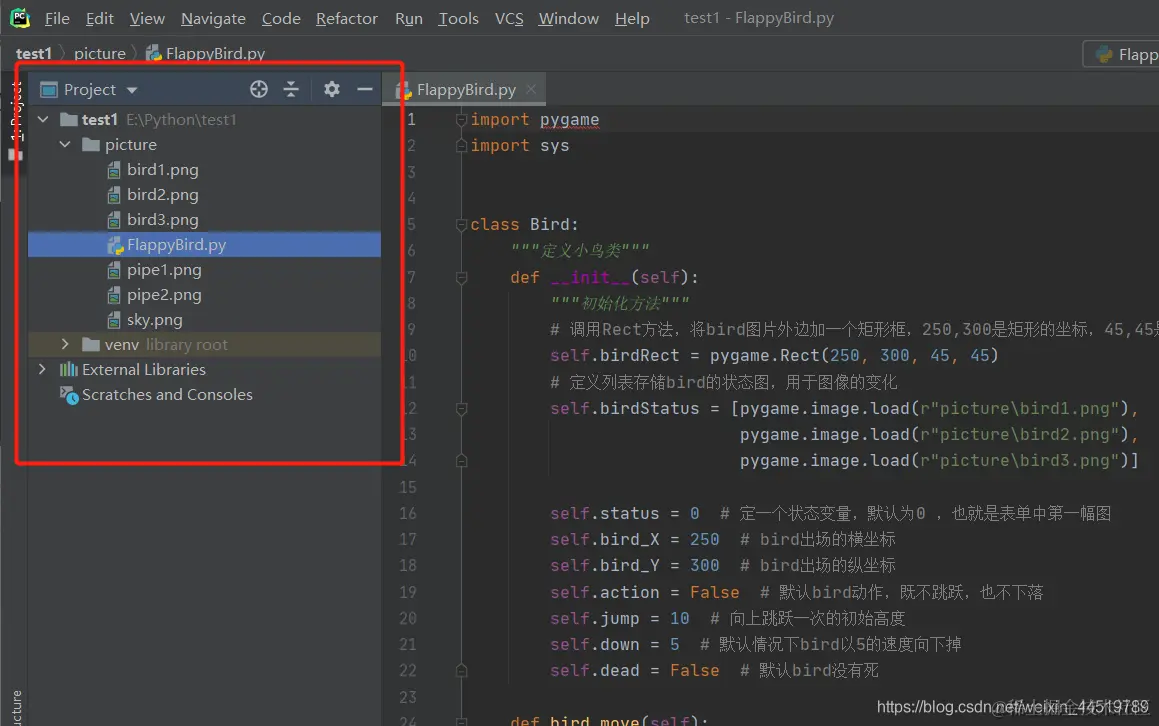Select the bird2.png file icon
Screen dimensions: 1159x726
pos(114,195)
